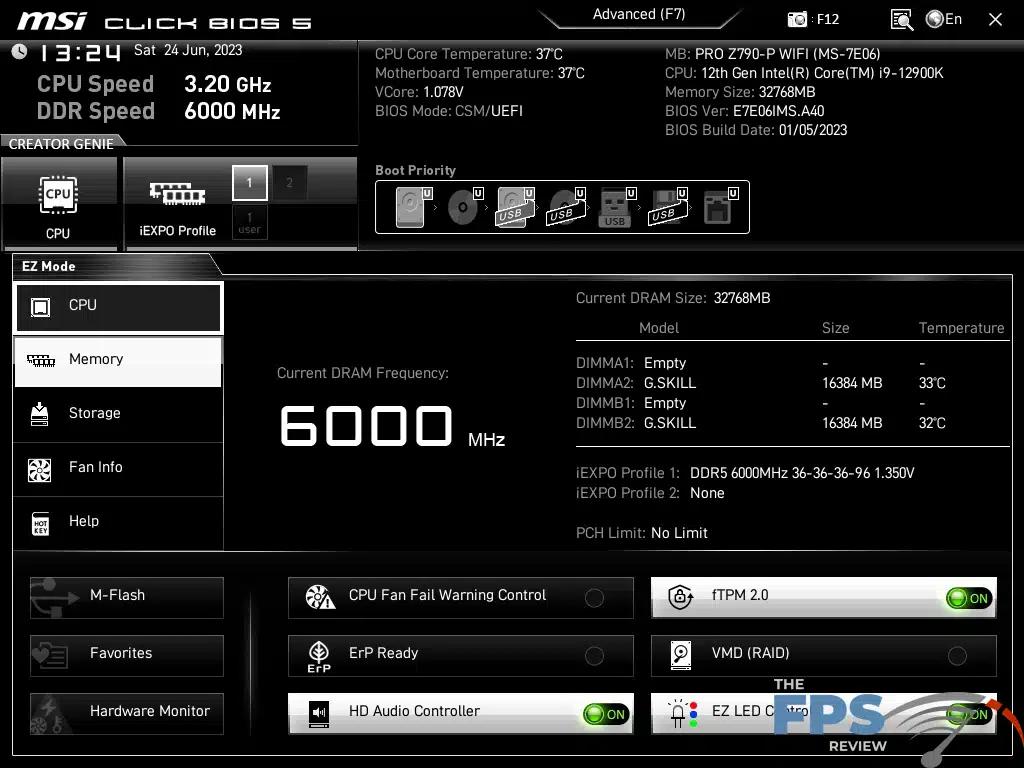This screenshot has height=768, width=1024.
Task: Select iEXPO profile 2 button
Action: coord(289,183)
